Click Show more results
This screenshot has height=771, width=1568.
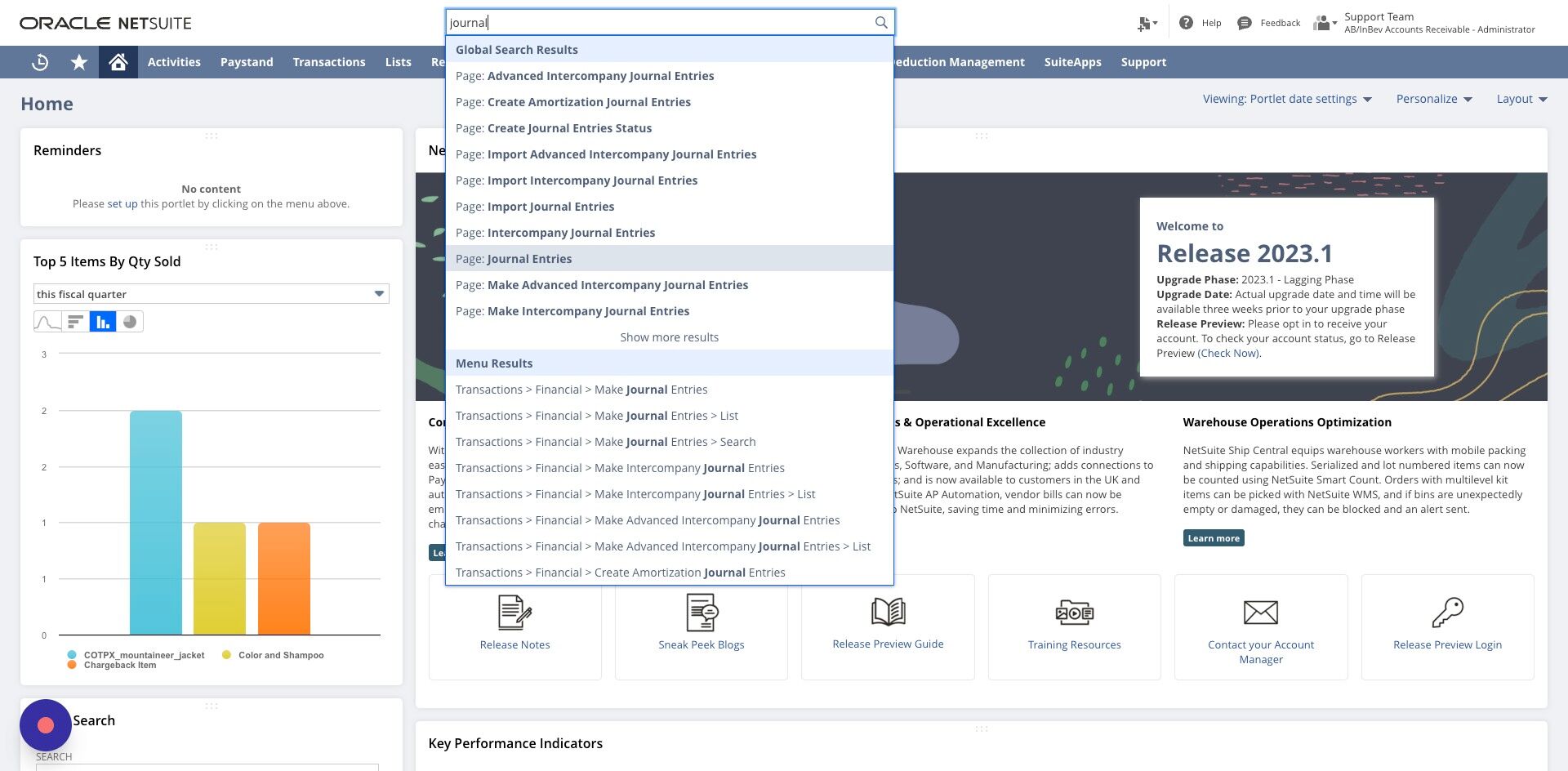tap(670, 337)
